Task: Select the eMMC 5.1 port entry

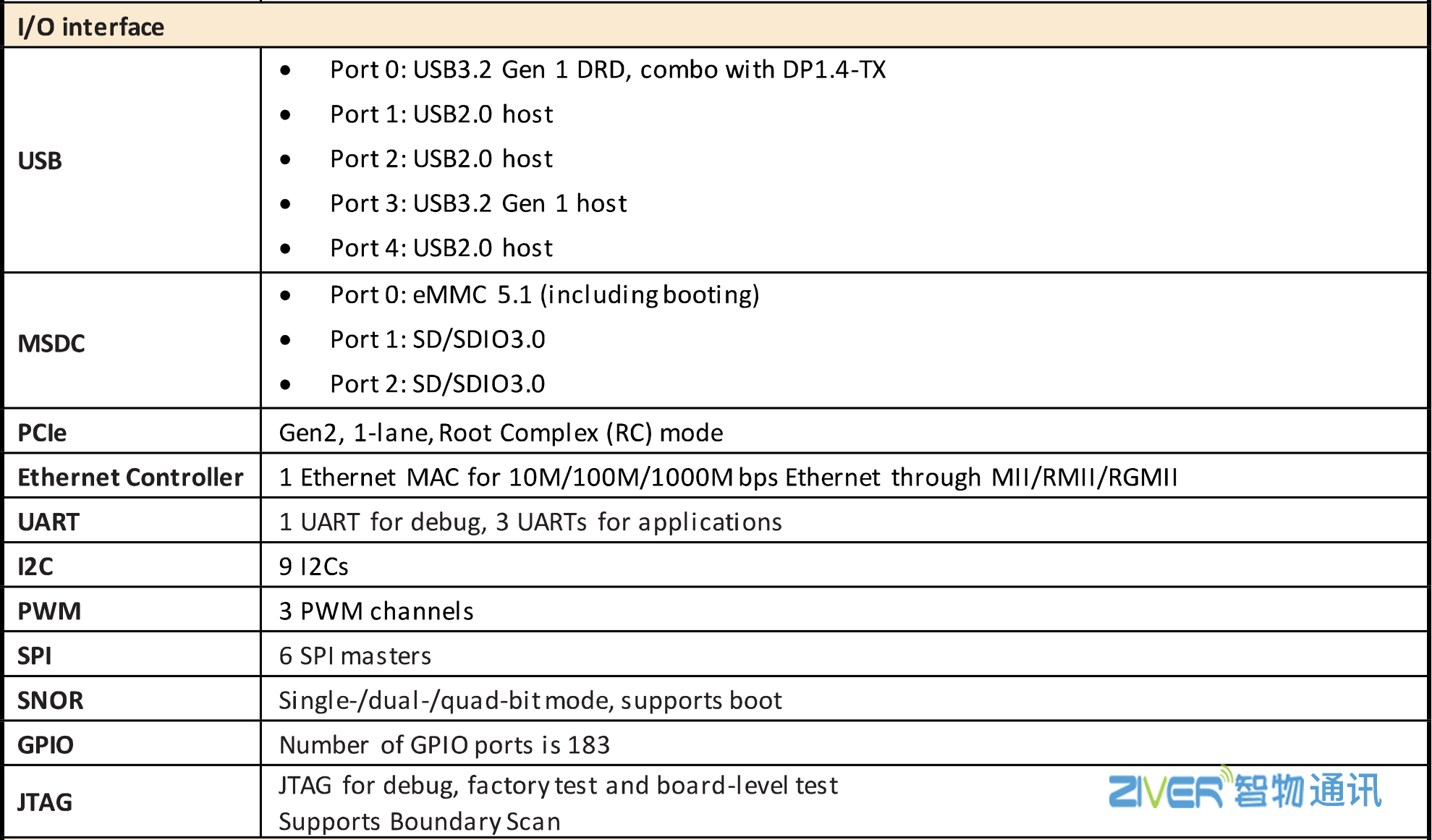Action: click(x=544, y=294)
